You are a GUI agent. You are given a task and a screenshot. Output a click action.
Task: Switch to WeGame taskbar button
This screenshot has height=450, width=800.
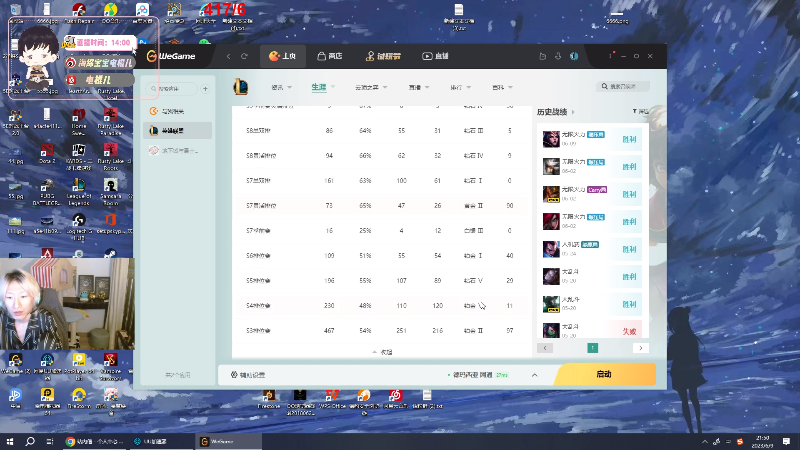coord(228,441)
